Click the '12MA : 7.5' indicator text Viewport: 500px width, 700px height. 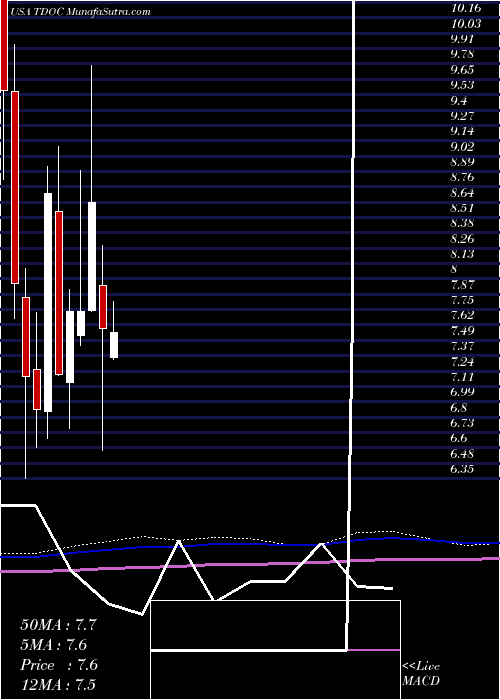[58, 685]
